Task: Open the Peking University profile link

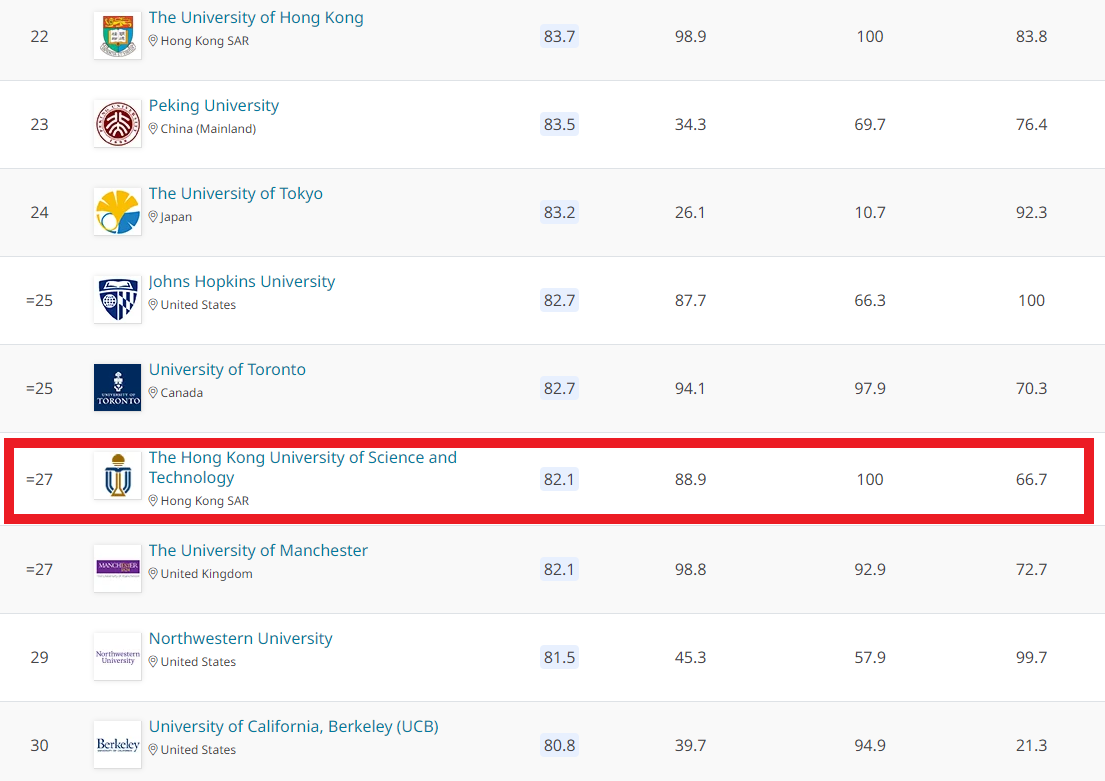Action: pos(214,106)
